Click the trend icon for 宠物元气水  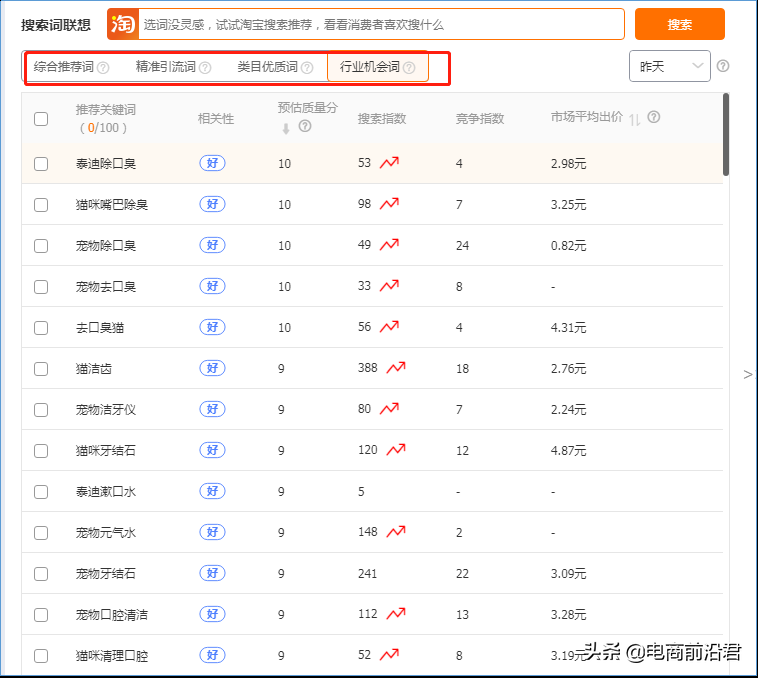(x=396, y=532)
